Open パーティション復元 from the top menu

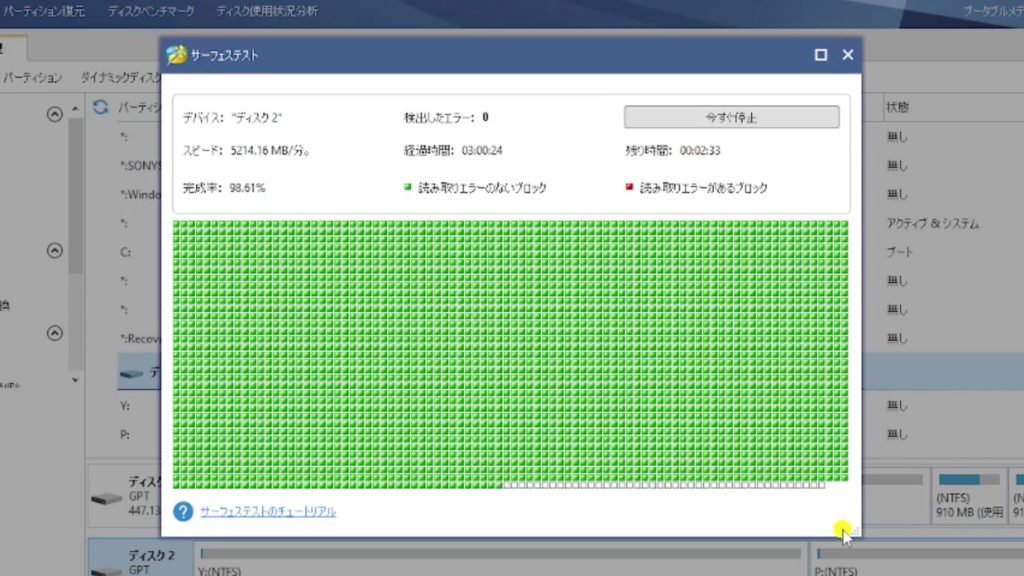coord(45,12)
